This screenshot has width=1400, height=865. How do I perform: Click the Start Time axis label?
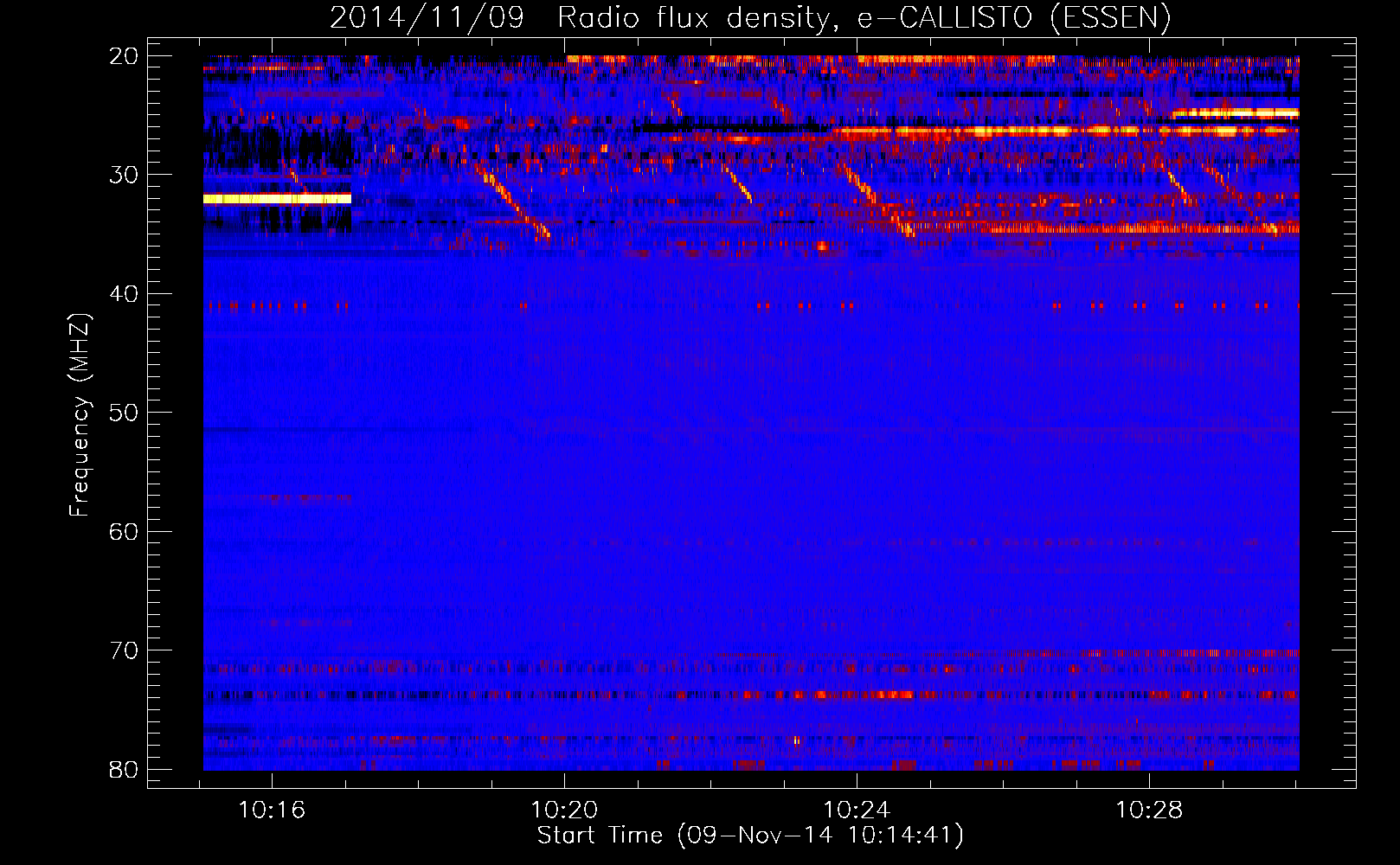coord(750,836)
